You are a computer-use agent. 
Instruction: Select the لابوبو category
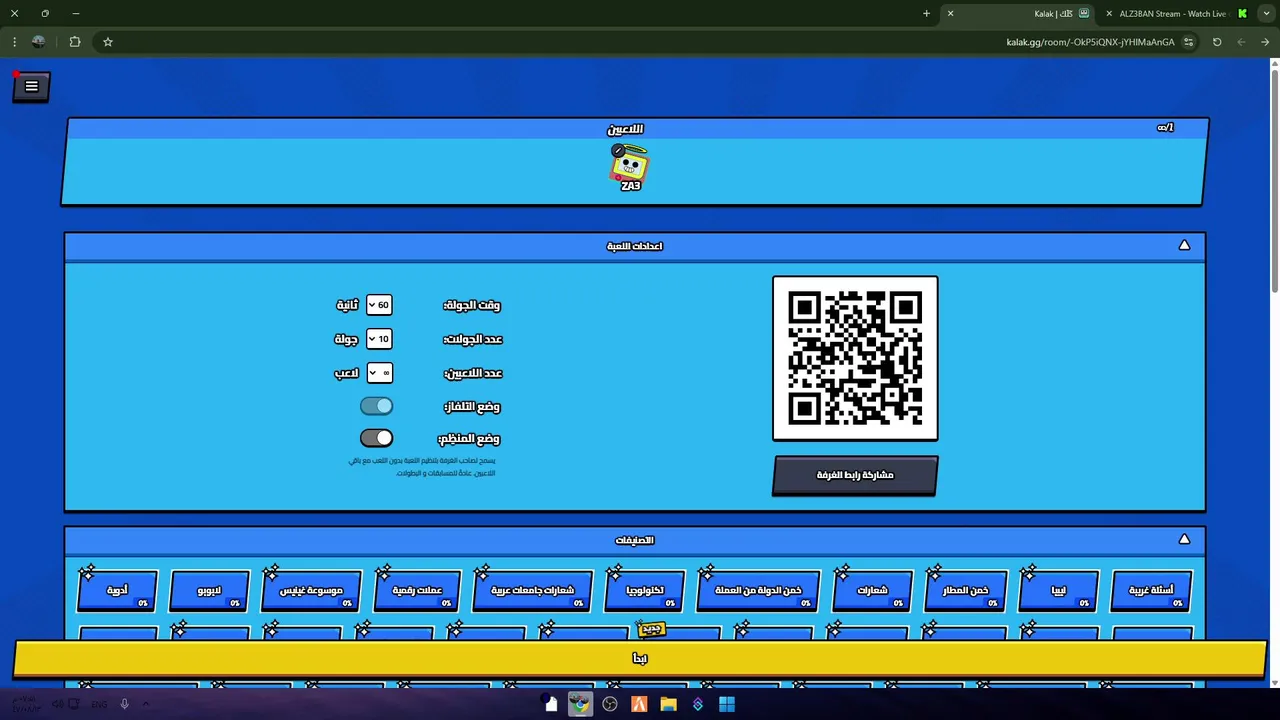tap(210, 591)
